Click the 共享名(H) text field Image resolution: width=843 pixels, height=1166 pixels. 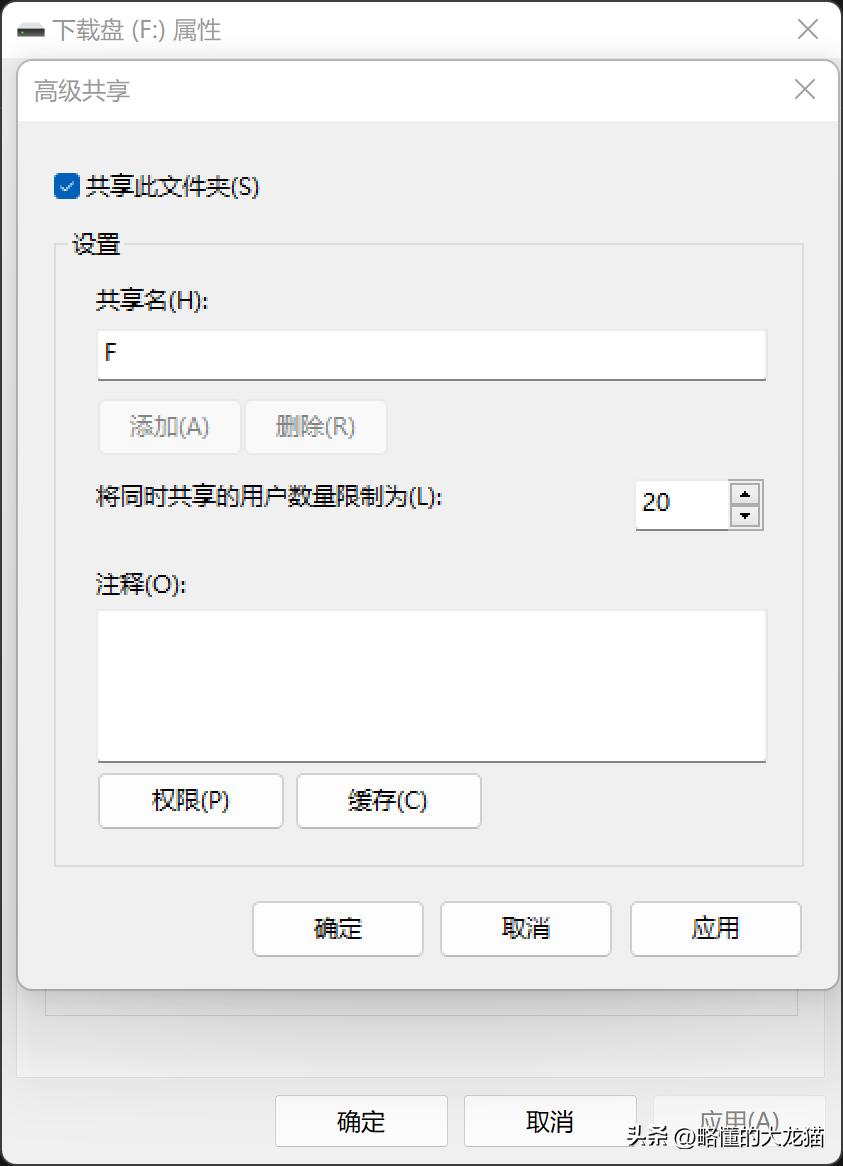(430, 355)
